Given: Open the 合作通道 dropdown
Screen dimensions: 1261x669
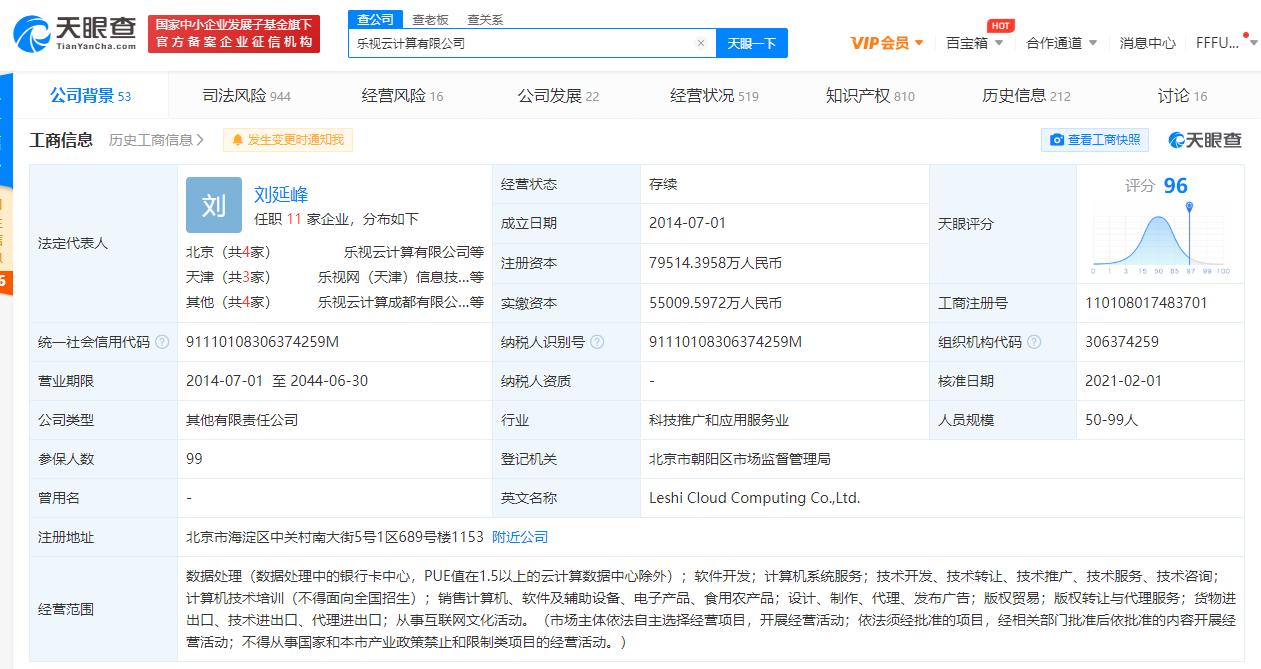Looking at the screenshot, I should click(x=1062, y=43).
